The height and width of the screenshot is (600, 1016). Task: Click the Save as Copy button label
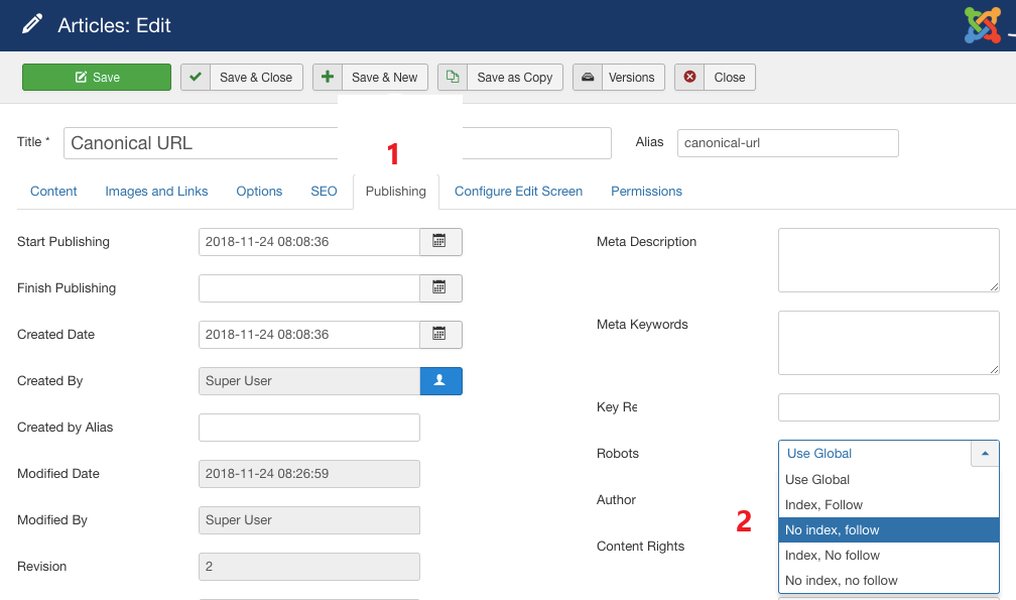pyautogui.click(x=515, y=77)
